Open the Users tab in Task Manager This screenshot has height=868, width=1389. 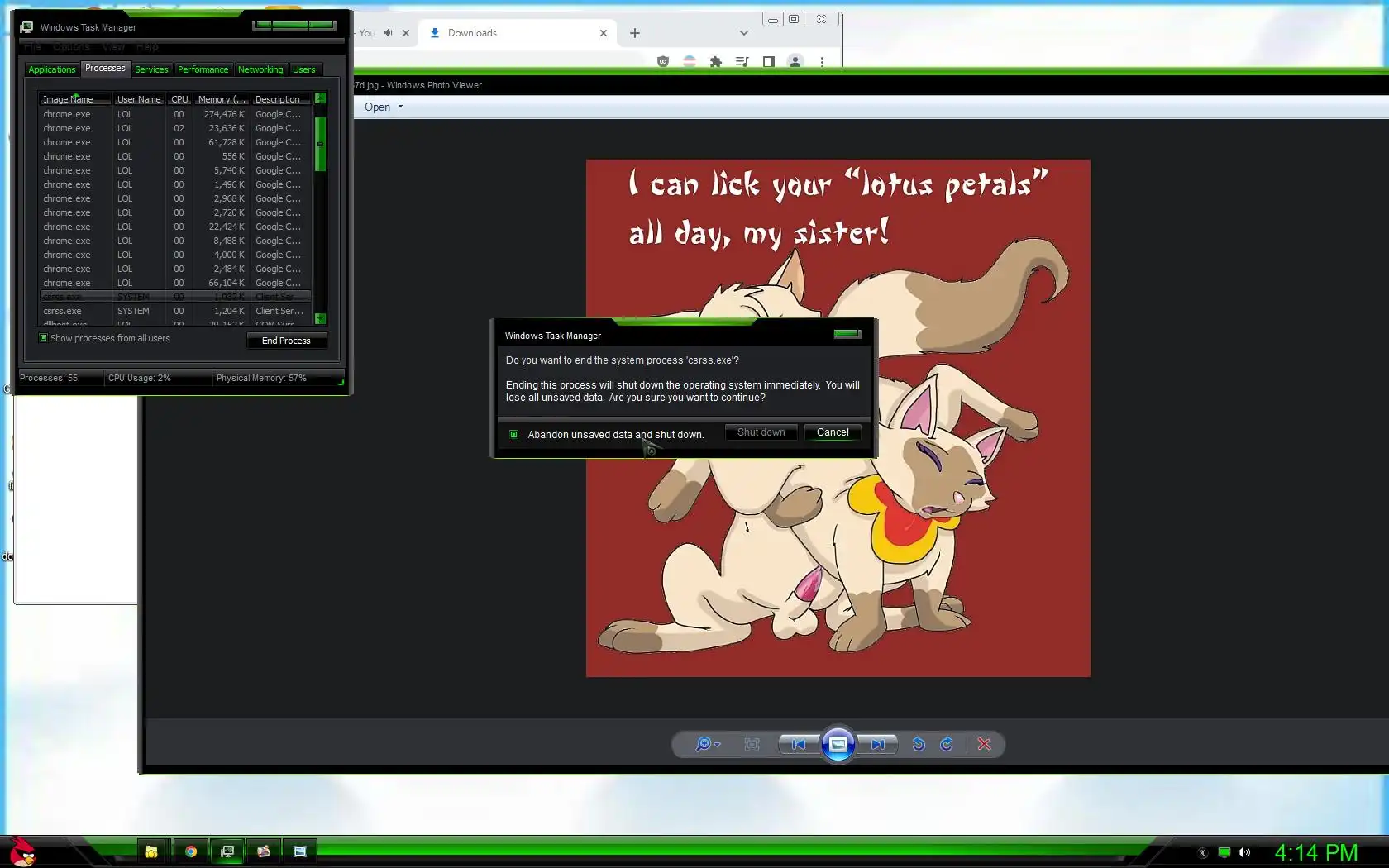(x=303, y=69)
